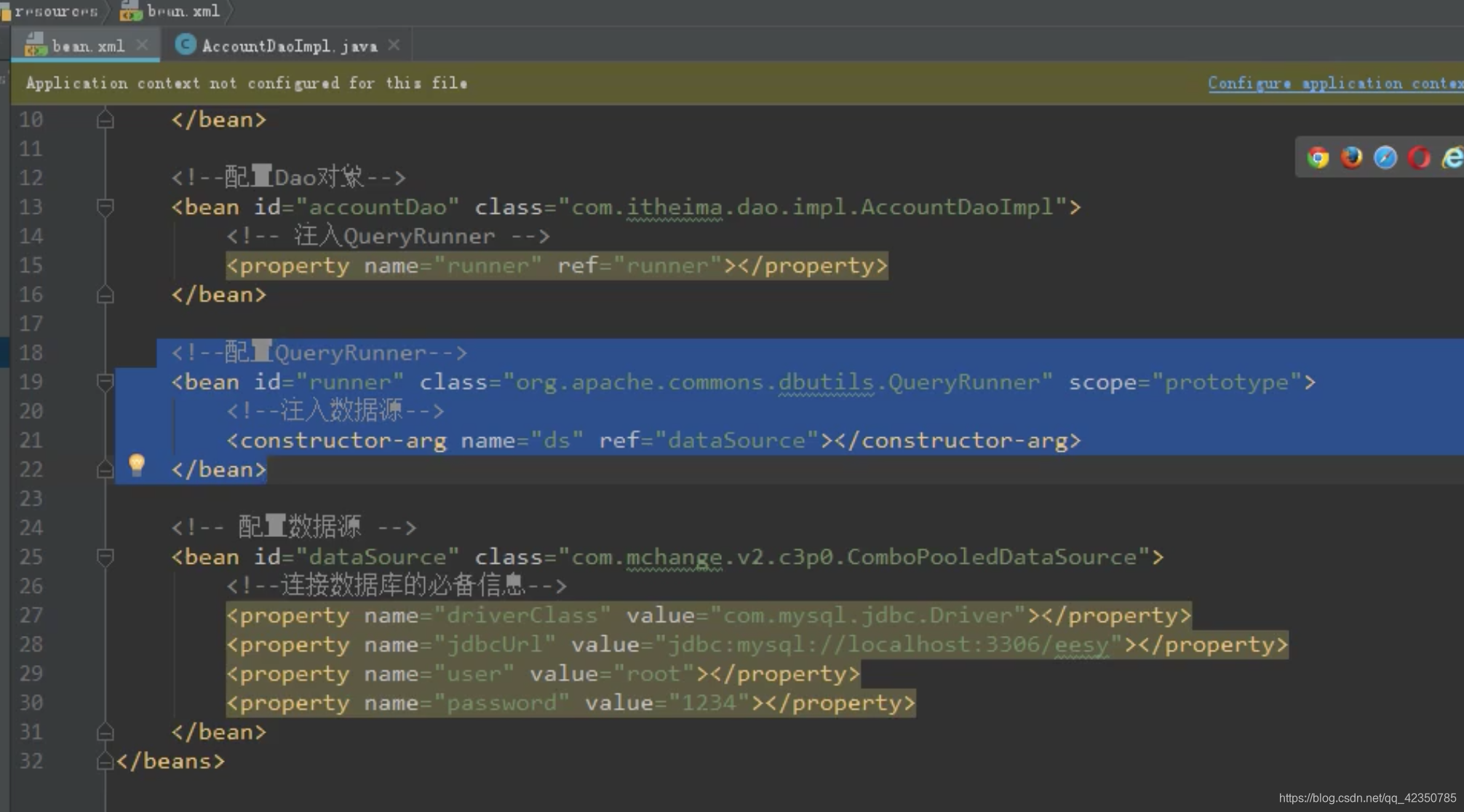Collapse fold marker at line 19
The width and height of the screenshot is (1464, 812).
click(105, 382)
